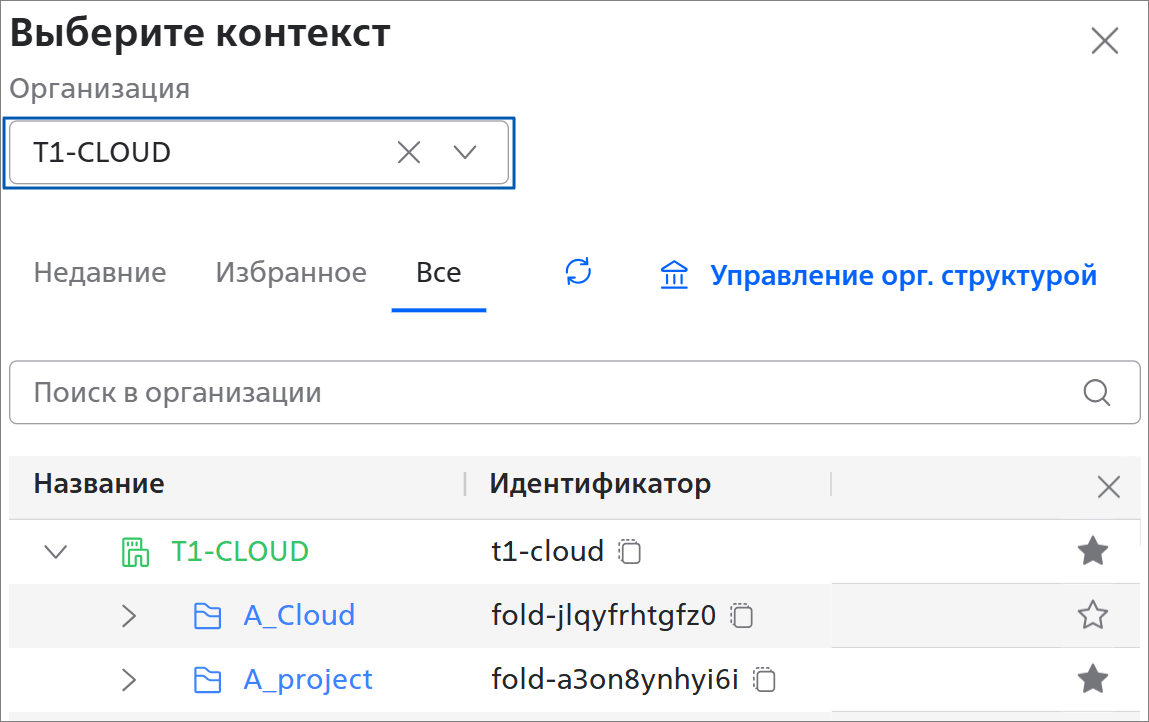
Task: Focus the Поиск в организации search field
Action: tap(540, 392)
